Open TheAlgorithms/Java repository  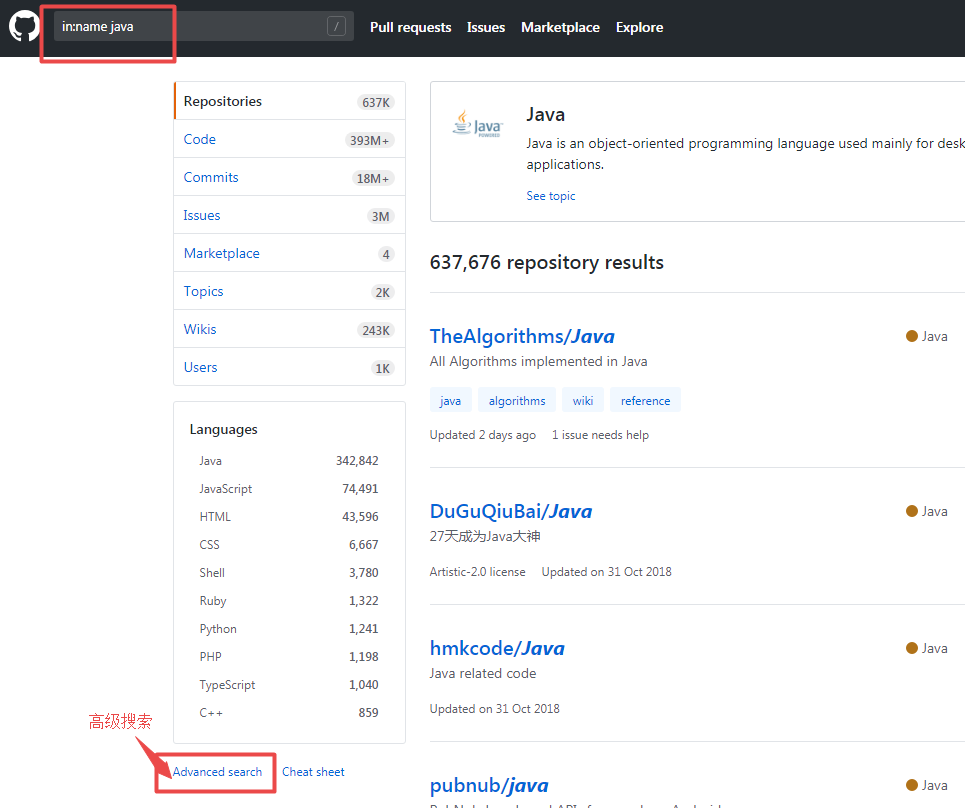522,336
